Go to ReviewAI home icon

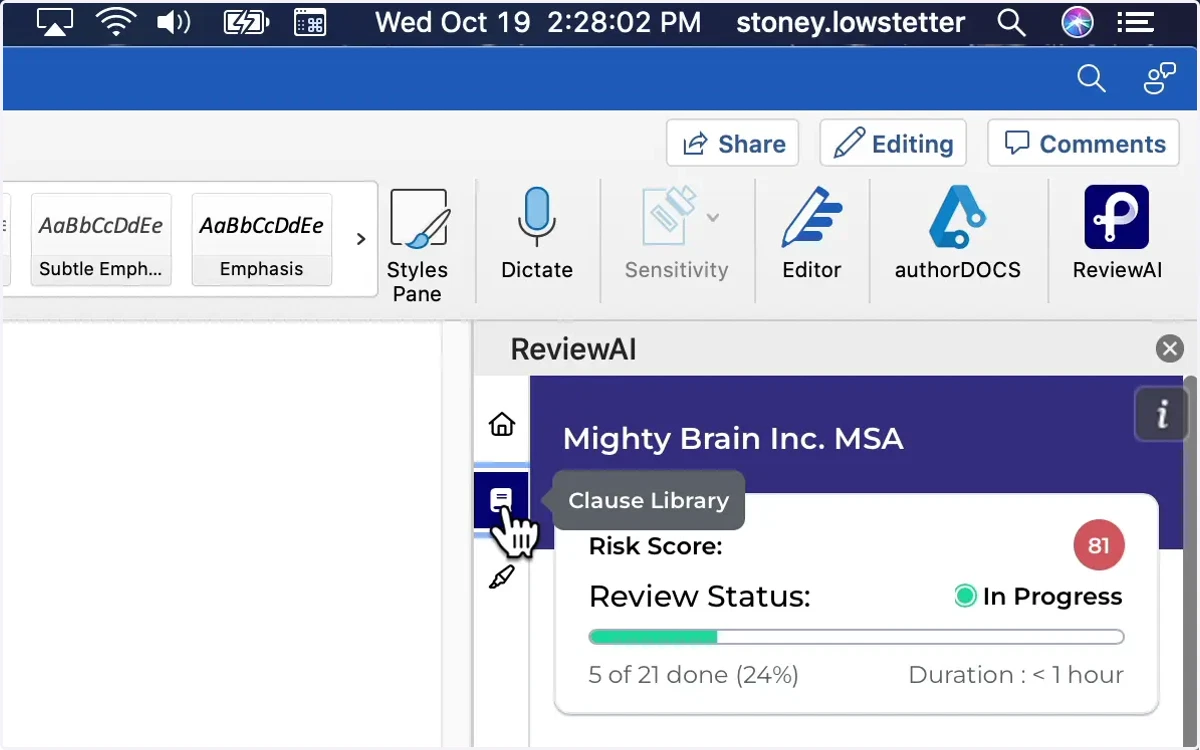click(x=502, y=424)
